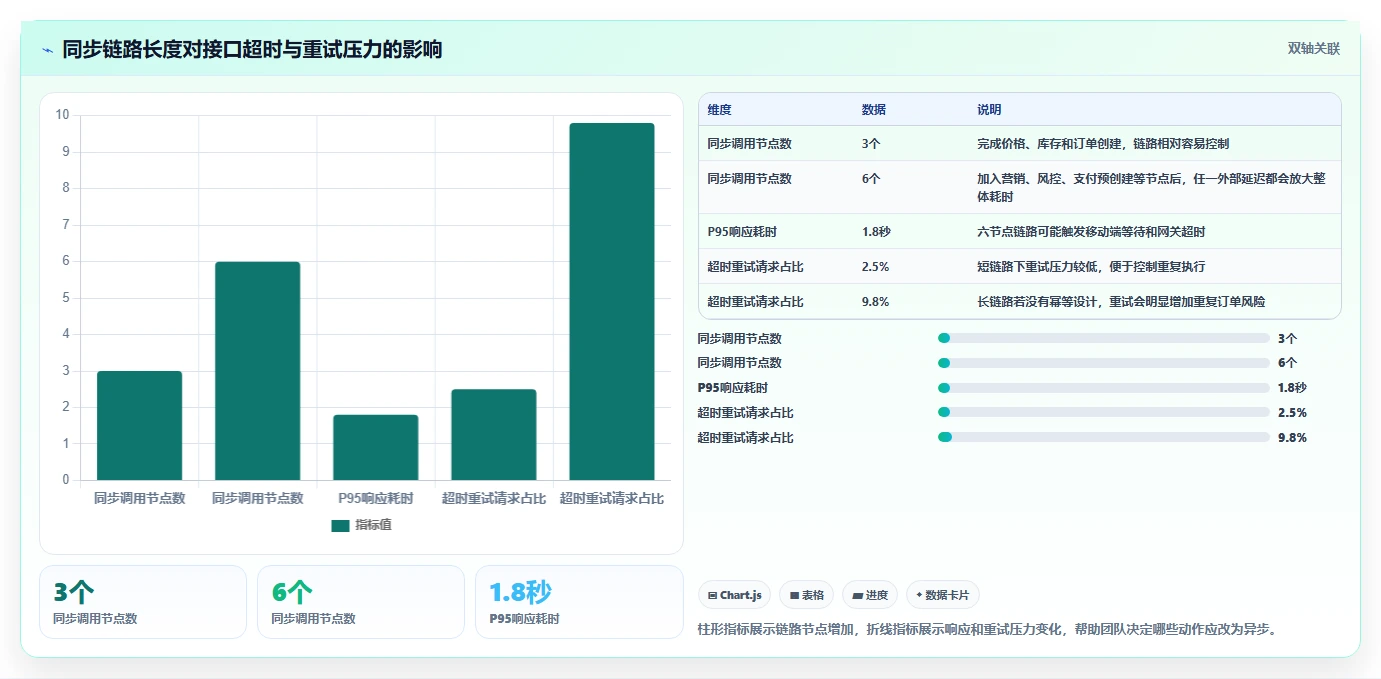Click the footer text starting 柱形指标展示链路节点增加
The height and width of the screenshot is (679, 1381).
click(988, 629)
